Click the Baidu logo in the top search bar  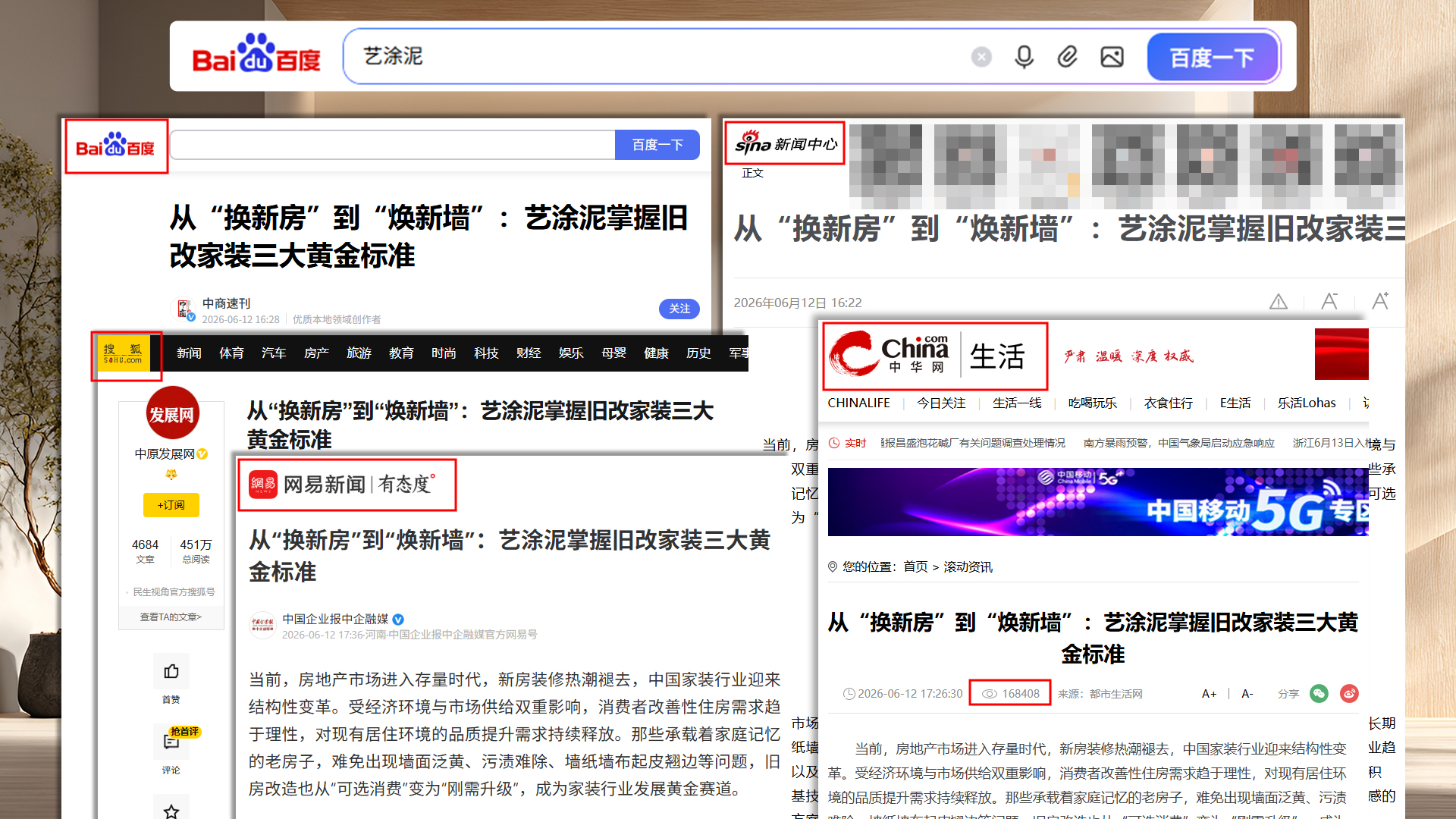(x=256, y=55)
